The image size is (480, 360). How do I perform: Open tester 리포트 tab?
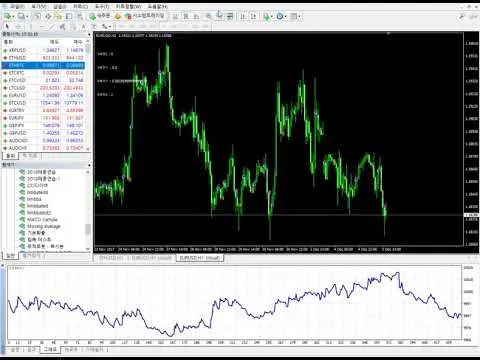tap(70, 350)
